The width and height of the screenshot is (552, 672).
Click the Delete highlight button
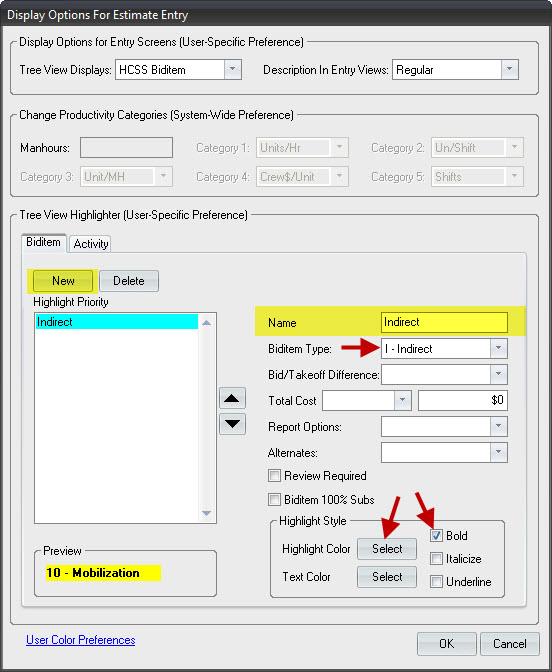129,281
